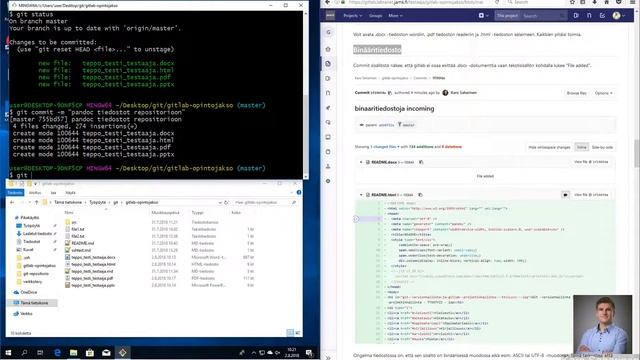Open Explorer's address bar history dropdown
640x360 pixels.
coord(220,202)
